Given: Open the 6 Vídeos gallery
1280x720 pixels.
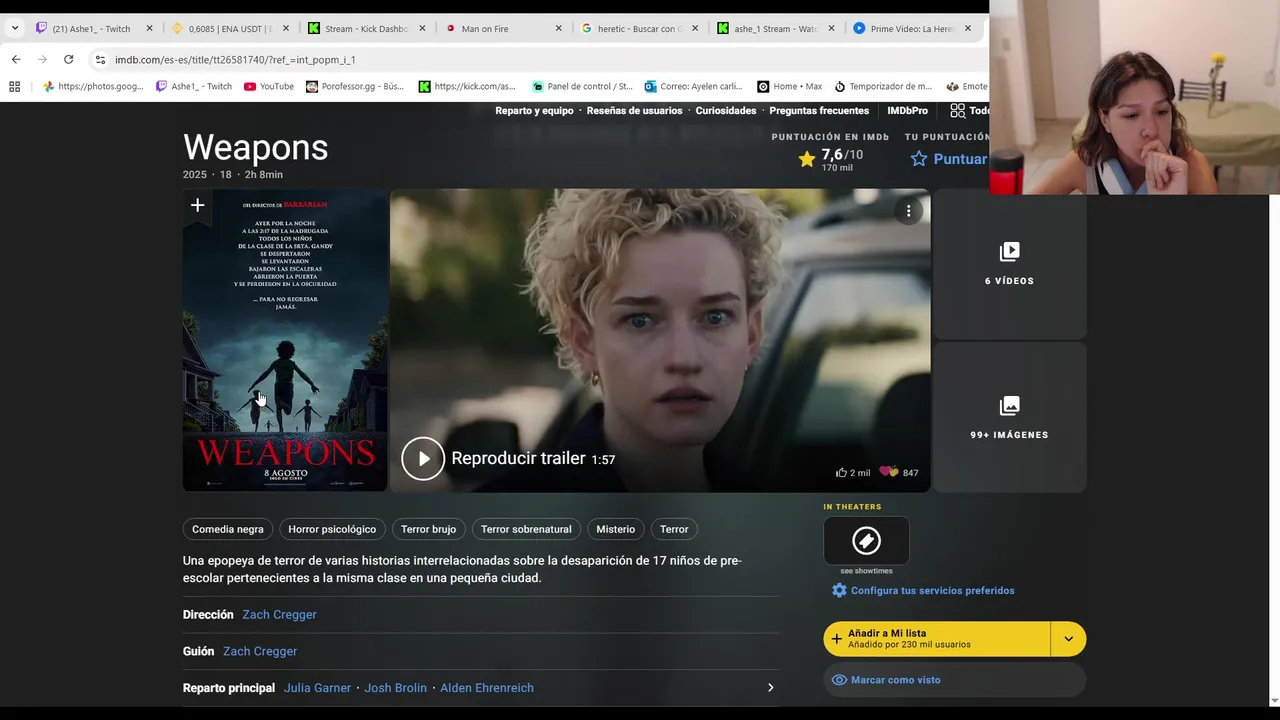Looking at the screenshot, I should tap(1009, 264).
